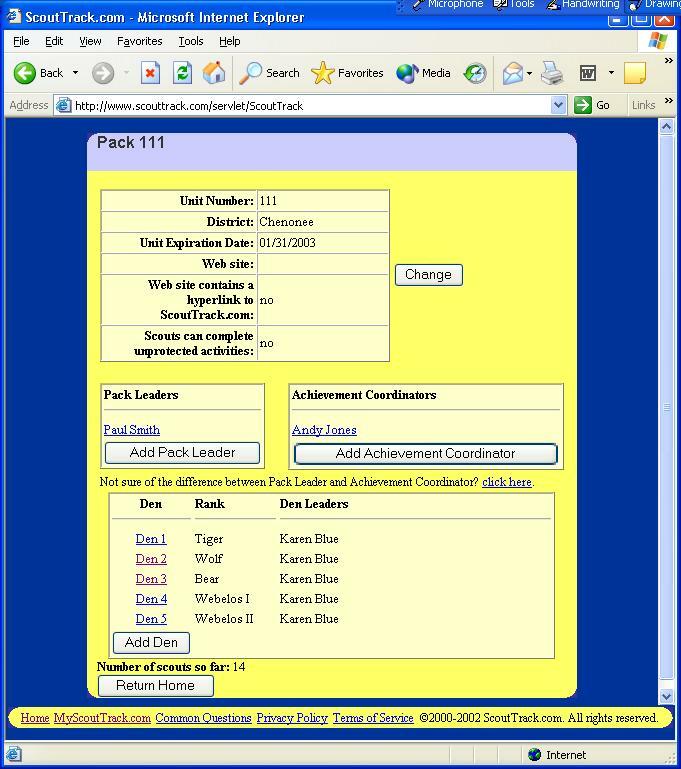Click the Windows flag logo
The width and height of the screenshot is (681, 769).
tap(658, 41)
